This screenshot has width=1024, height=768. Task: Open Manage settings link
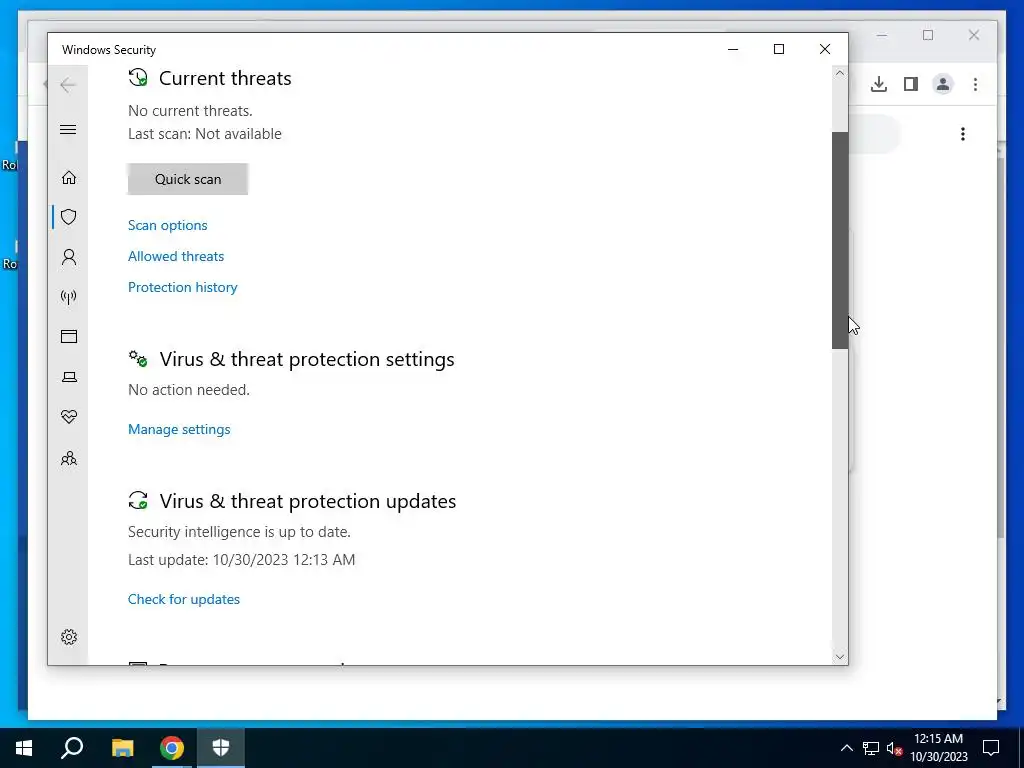point(179,429)
